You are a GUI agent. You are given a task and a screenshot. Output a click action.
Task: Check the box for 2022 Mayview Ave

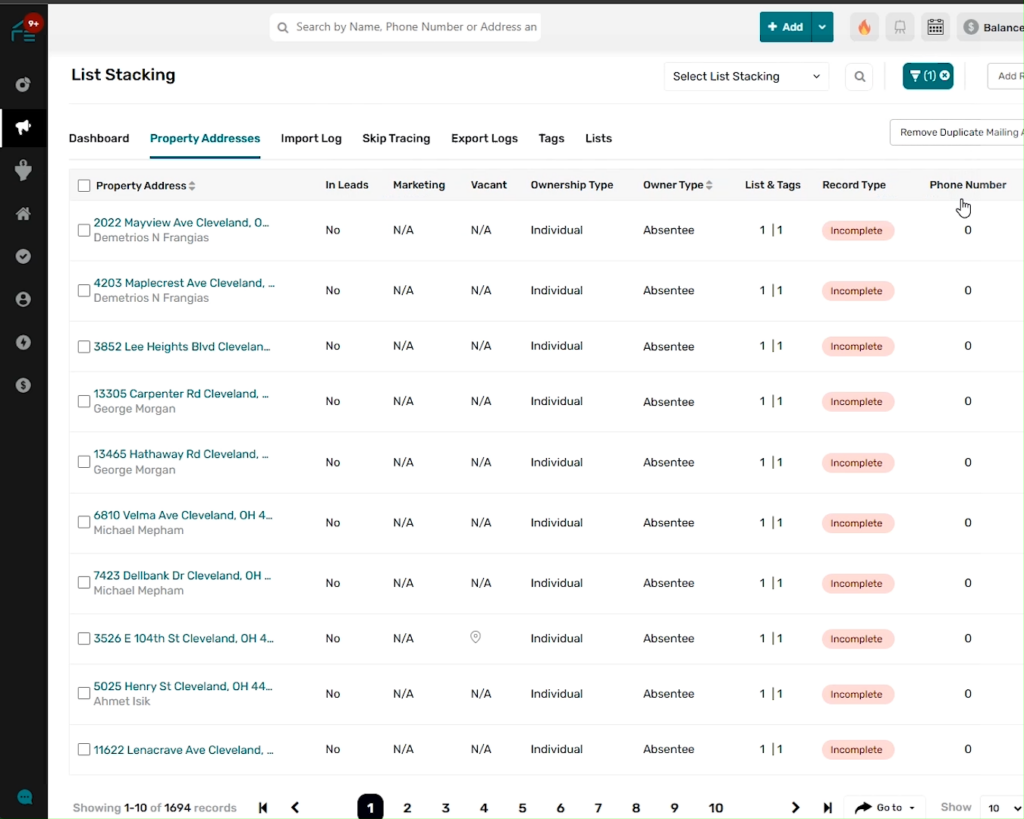84,230
